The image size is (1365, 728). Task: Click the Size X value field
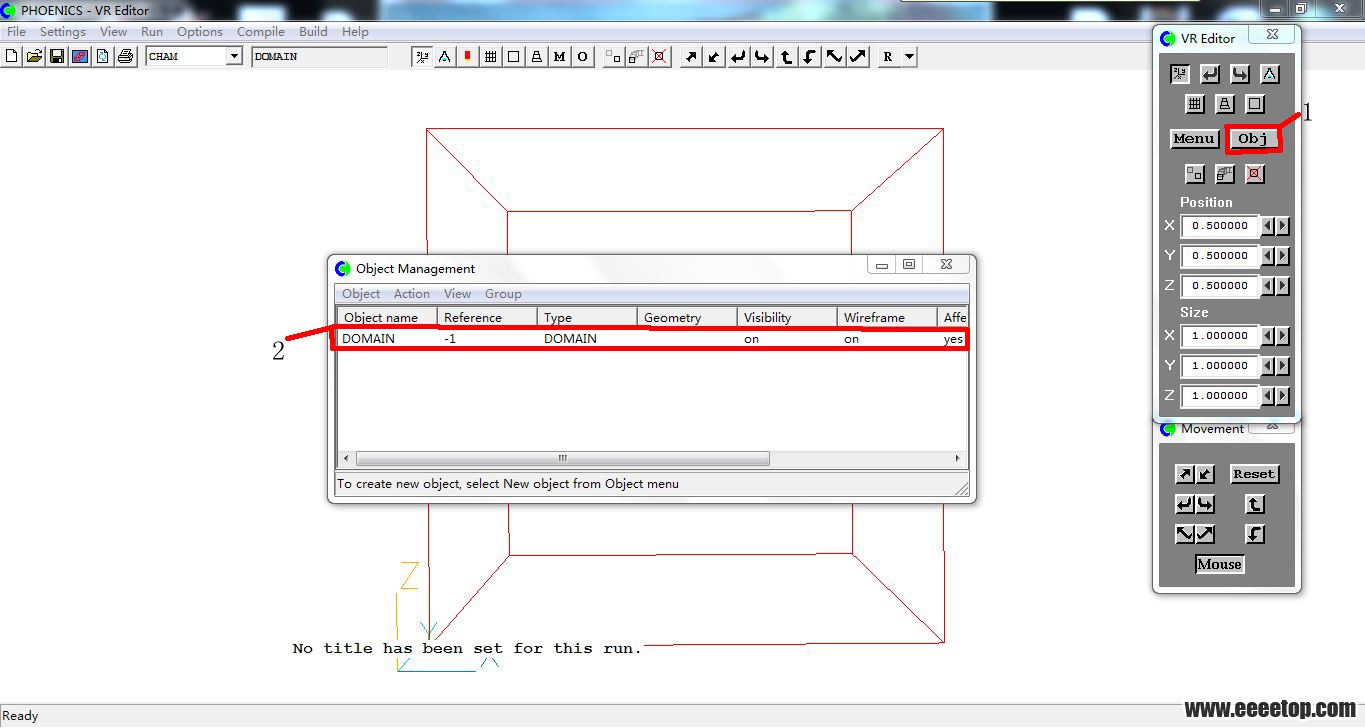tap(1220, 336)
